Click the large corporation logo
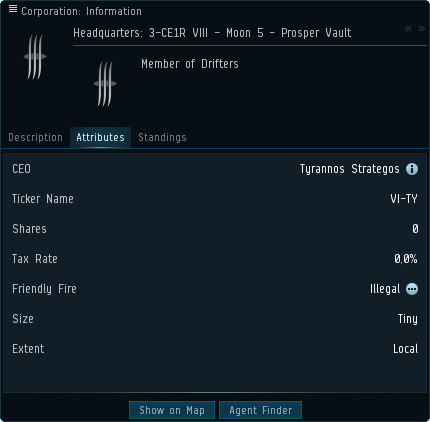 [x=35, y=57]
